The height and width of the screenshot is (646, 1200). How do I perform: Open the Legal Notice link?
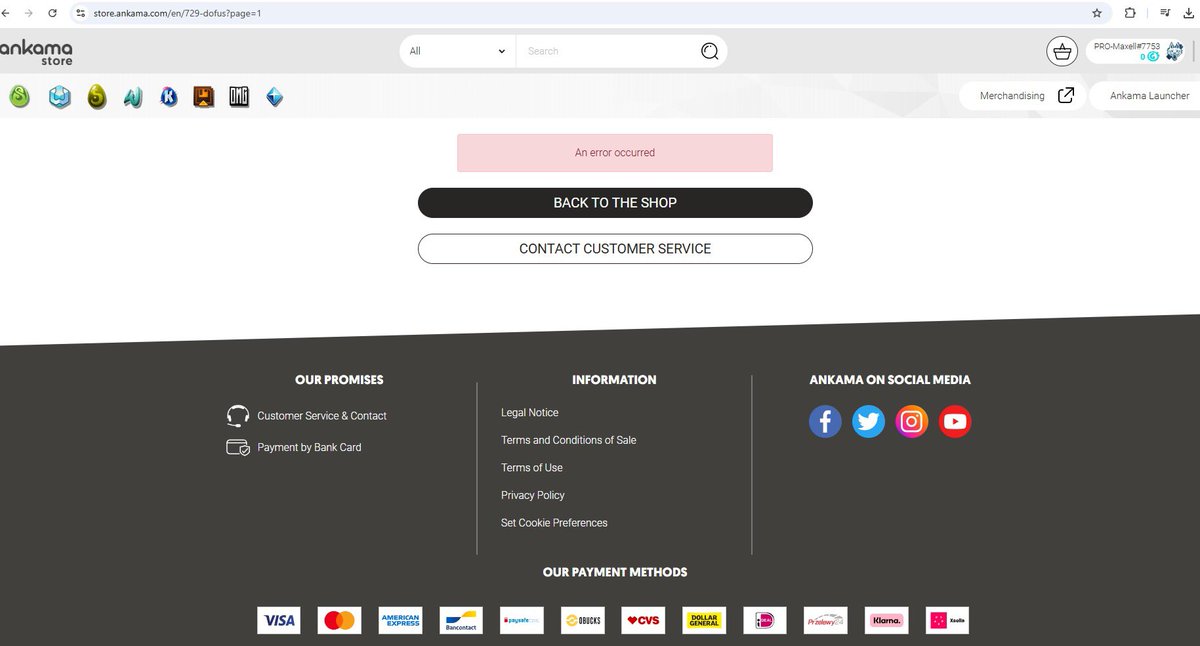tap(530, 413)
